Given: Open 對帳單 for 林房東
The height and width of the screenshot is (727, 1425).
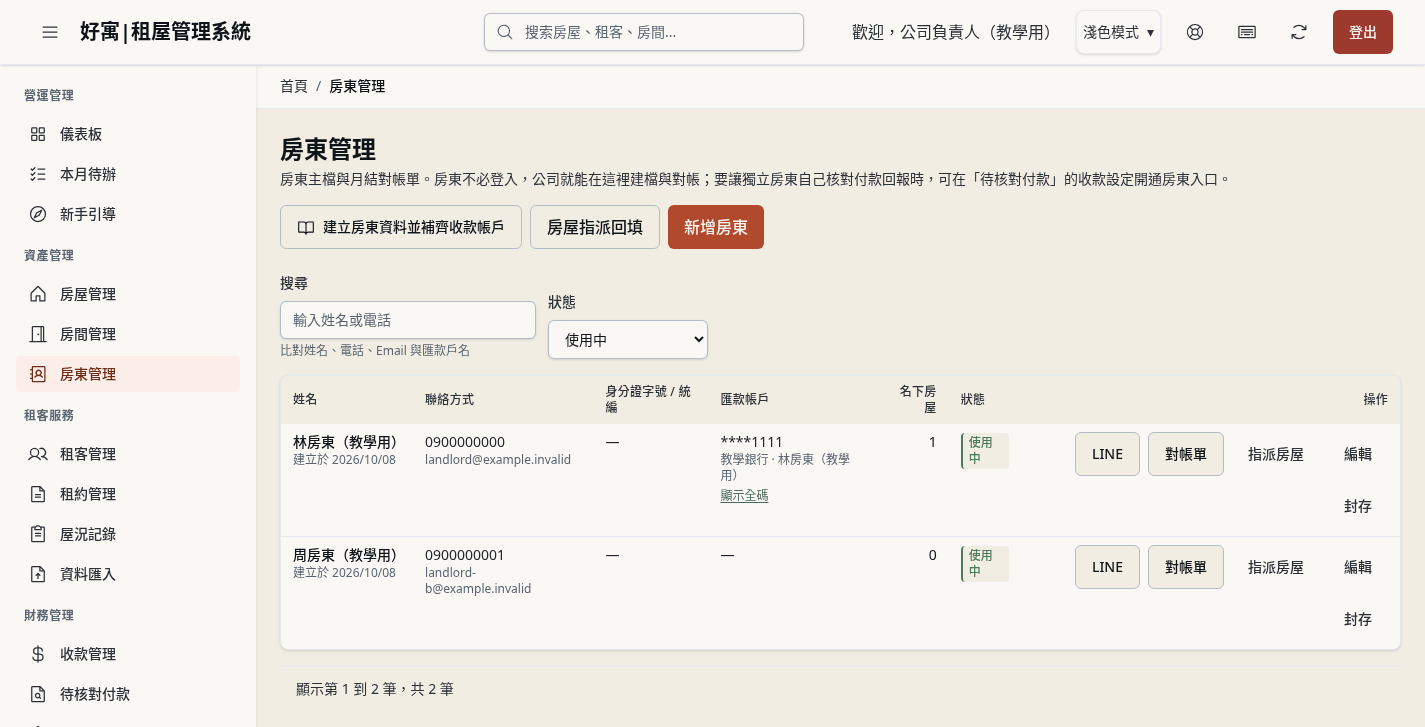Looking at the screenshot, I should pyautogui.click(x=1186, y=454).
